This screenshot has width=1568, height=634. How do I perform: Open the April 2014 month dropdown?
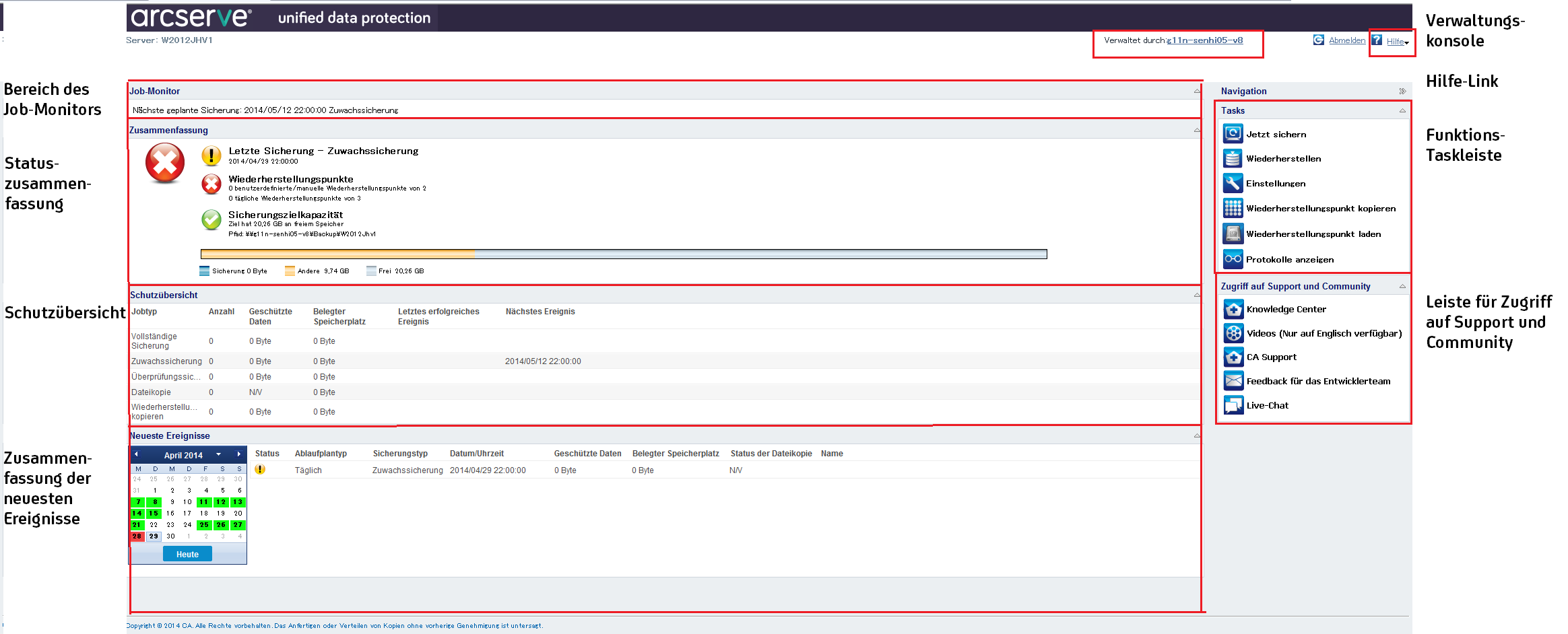point(219,454)
